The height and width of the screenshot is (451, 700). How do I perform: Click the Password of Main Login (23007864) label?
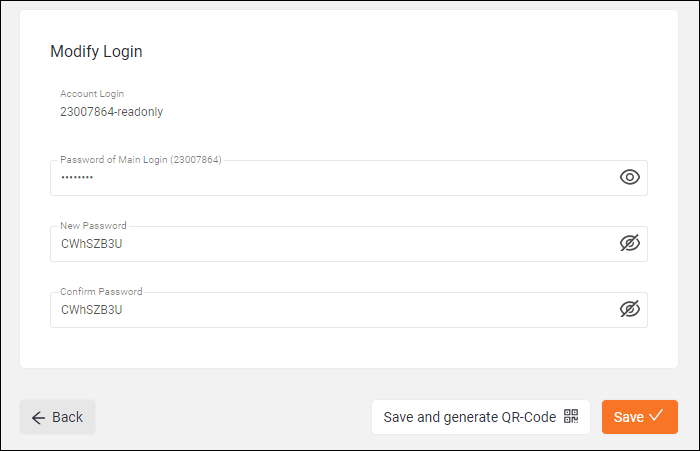pyautogui.click(x=141, y=160)
